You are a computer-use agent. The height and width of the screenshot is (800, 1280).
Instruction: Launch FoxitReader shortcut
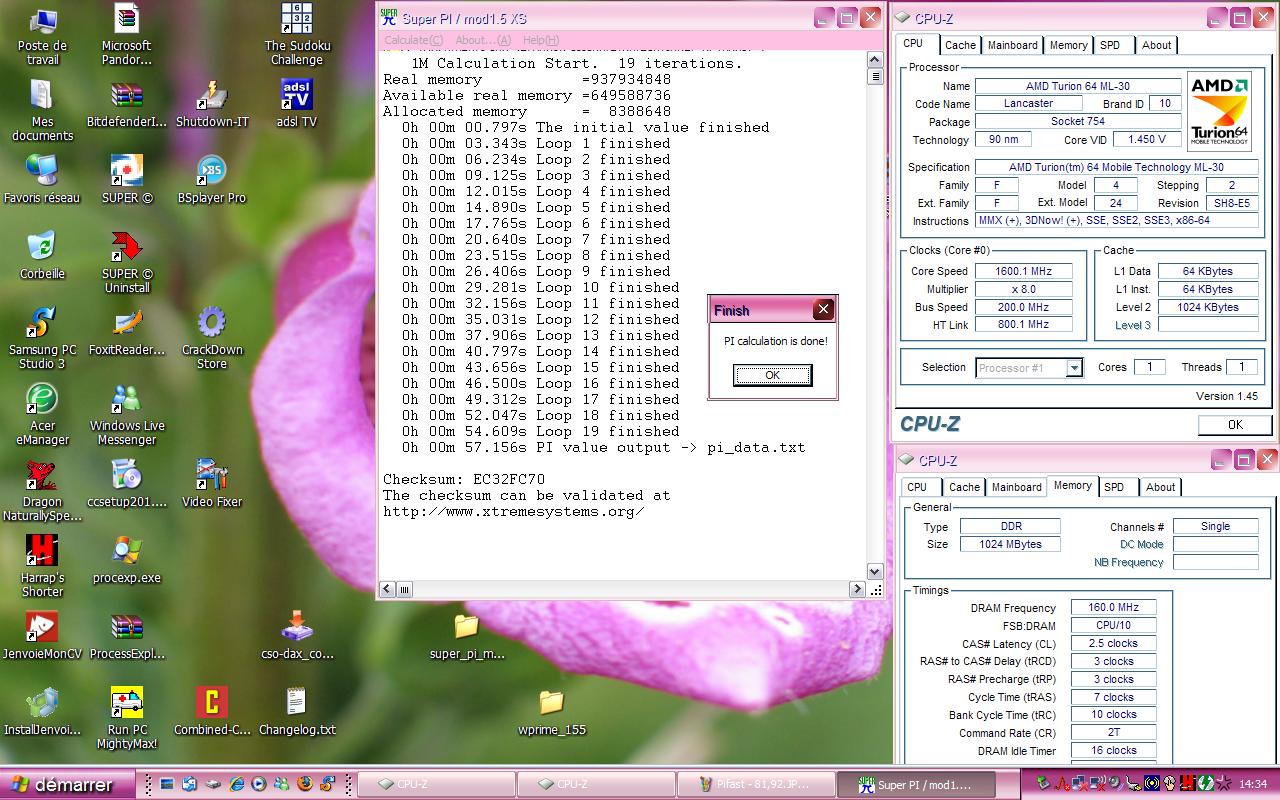pyautogui.click(x=127, y=332)
